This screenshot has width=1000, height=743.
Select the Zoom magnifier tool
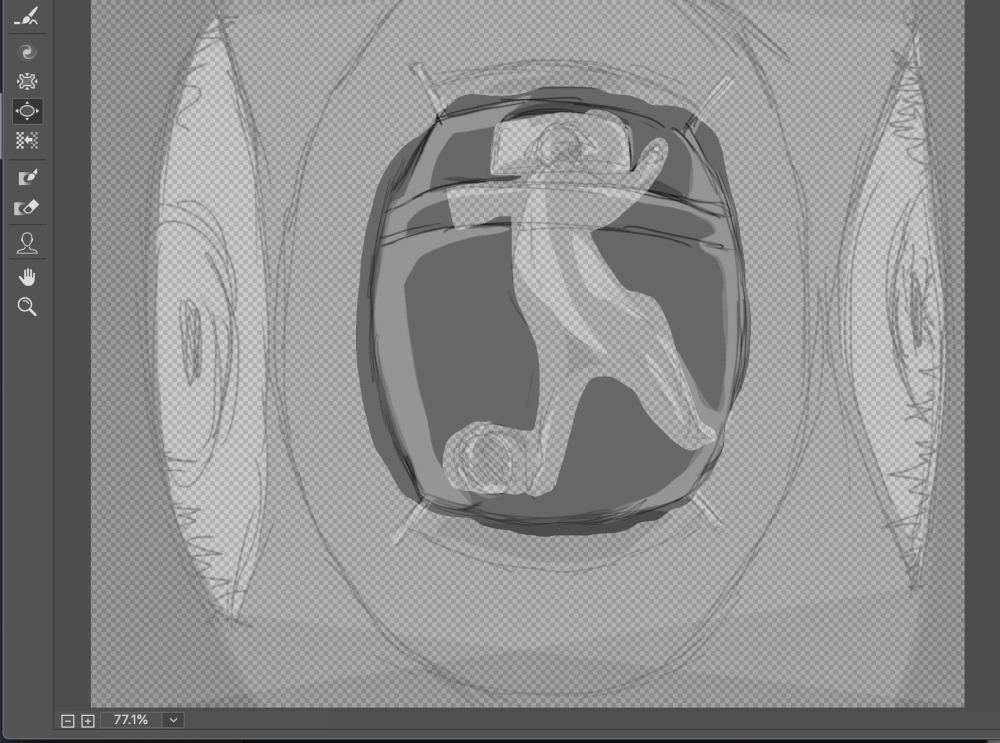[x=27, y=307]
